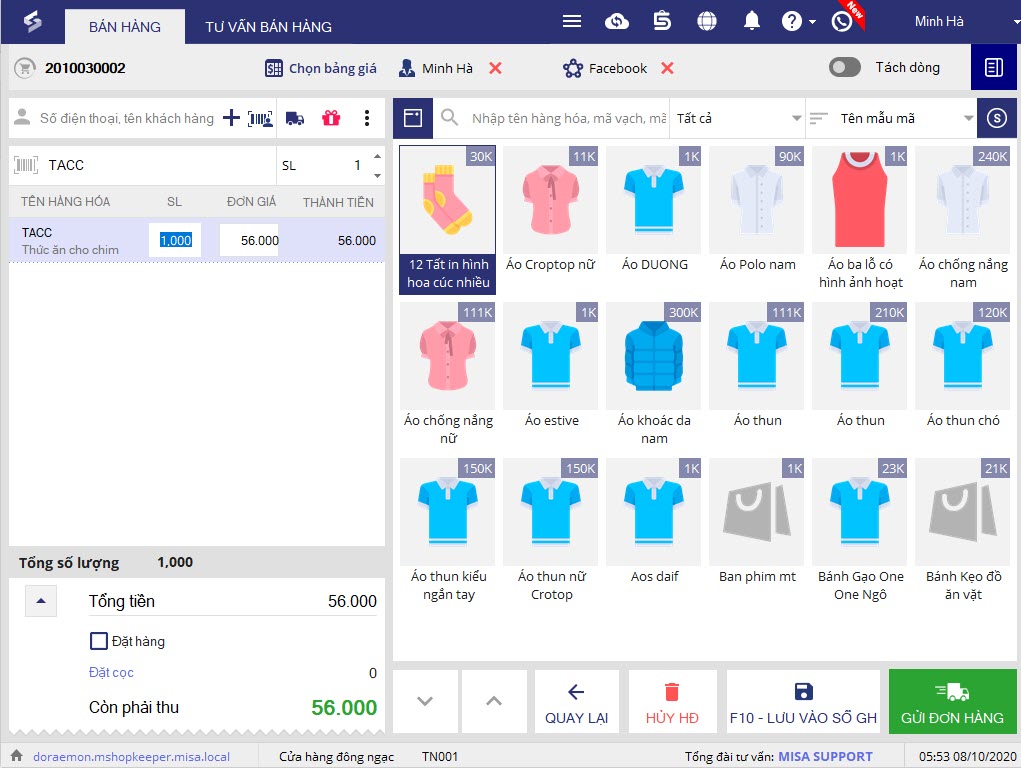Select the Aos daif product

tap(654, 522)
